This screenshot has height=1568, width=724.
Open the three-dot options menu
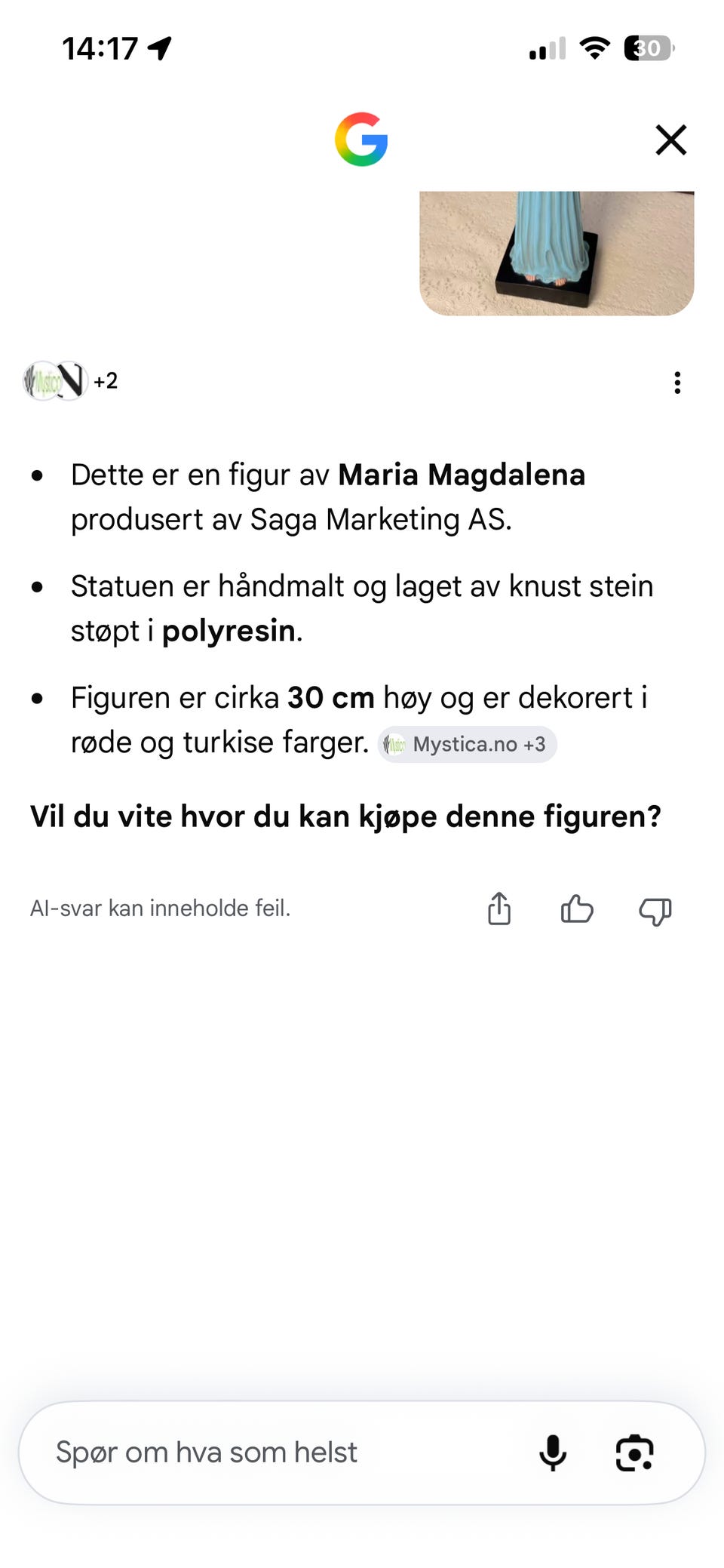[x=677, y=383]
